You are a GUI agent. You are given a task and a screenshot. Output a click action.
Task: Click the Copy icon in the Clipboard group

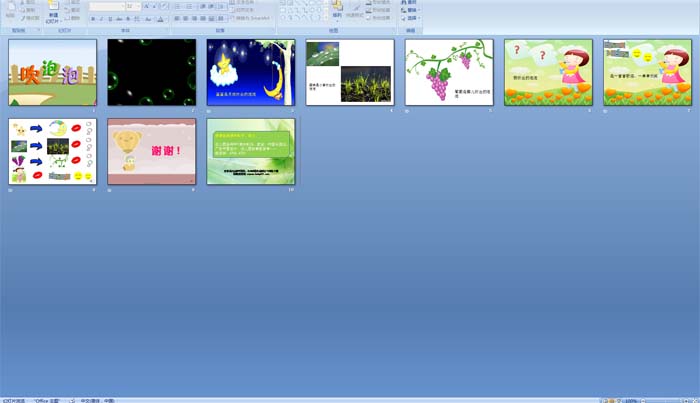pyautogui.click(x=22, y=10)
